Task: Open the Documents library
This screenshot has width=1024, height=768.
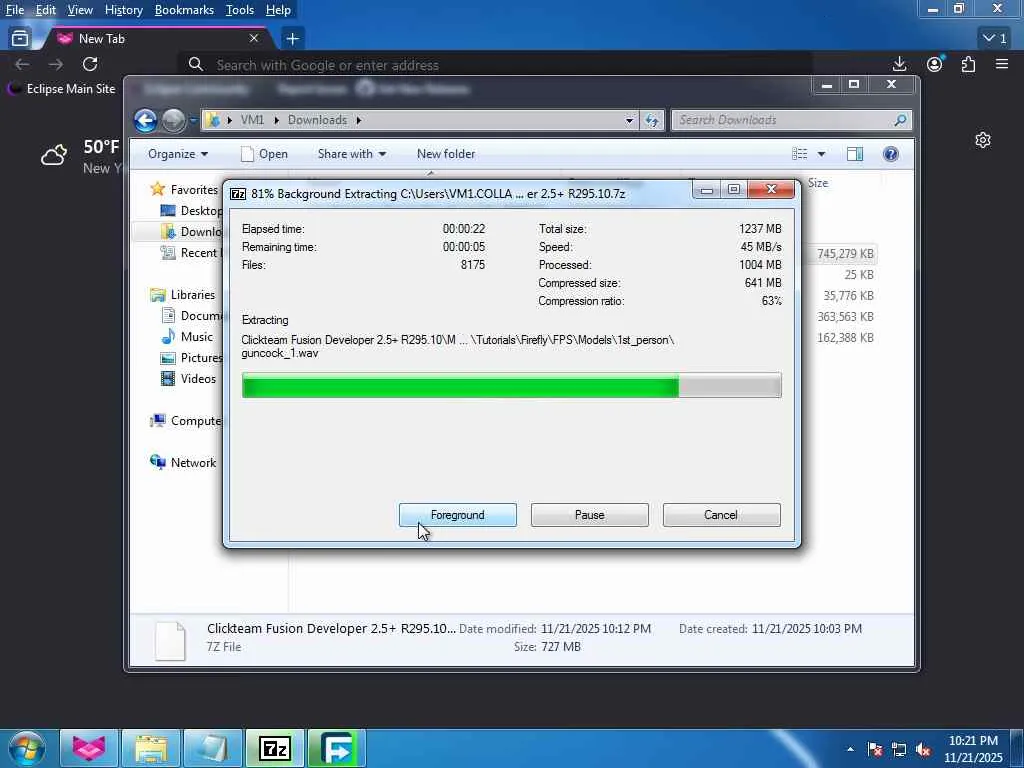Action: pos(192,315)
